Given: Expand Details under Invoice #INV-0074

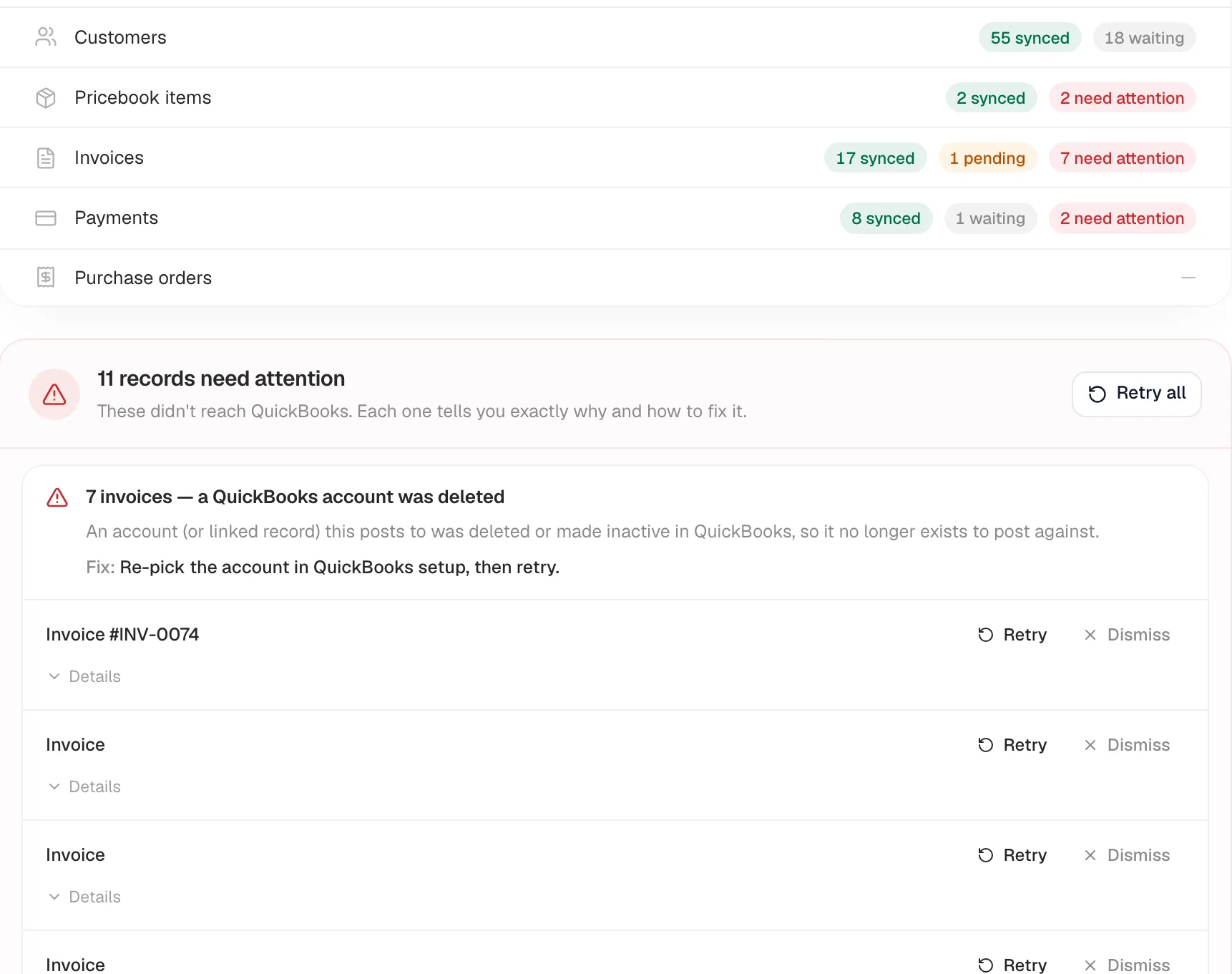Looking at the screenshot, I should pyautogui.click(x=84, y=676).
